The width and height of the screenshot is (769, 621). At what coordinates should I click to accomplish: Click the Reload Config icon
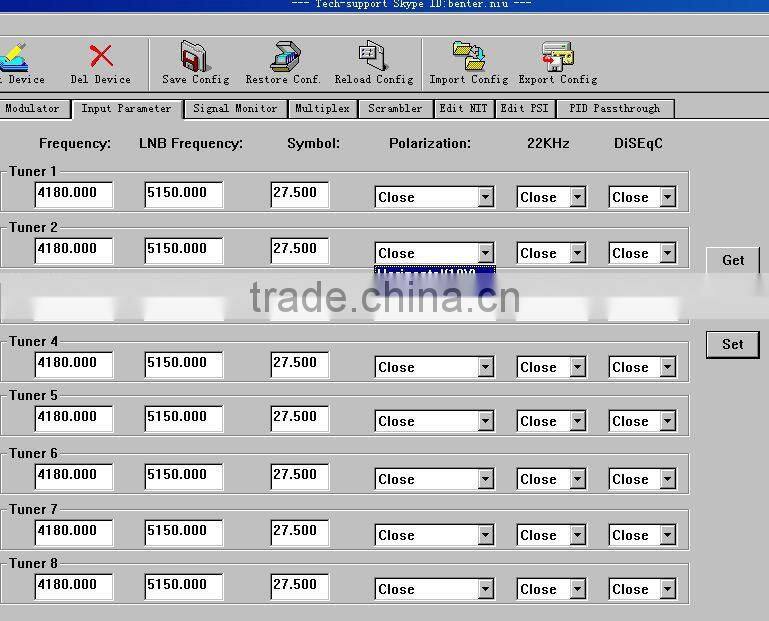pyautogui.click(x=373, y=57)
